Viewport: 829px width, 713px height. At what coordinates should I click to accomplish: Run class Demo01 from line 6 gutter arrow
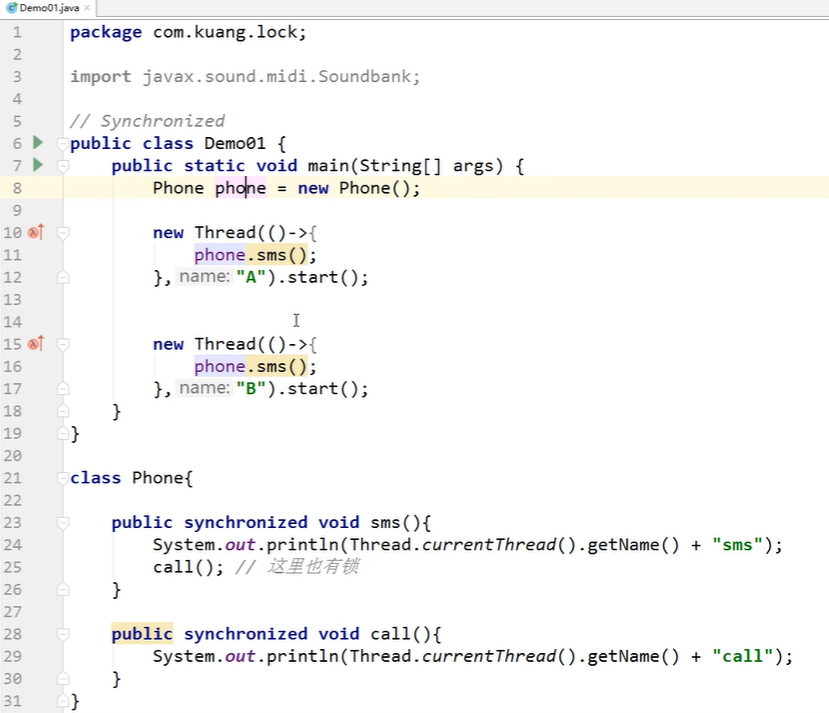(38, 143)
